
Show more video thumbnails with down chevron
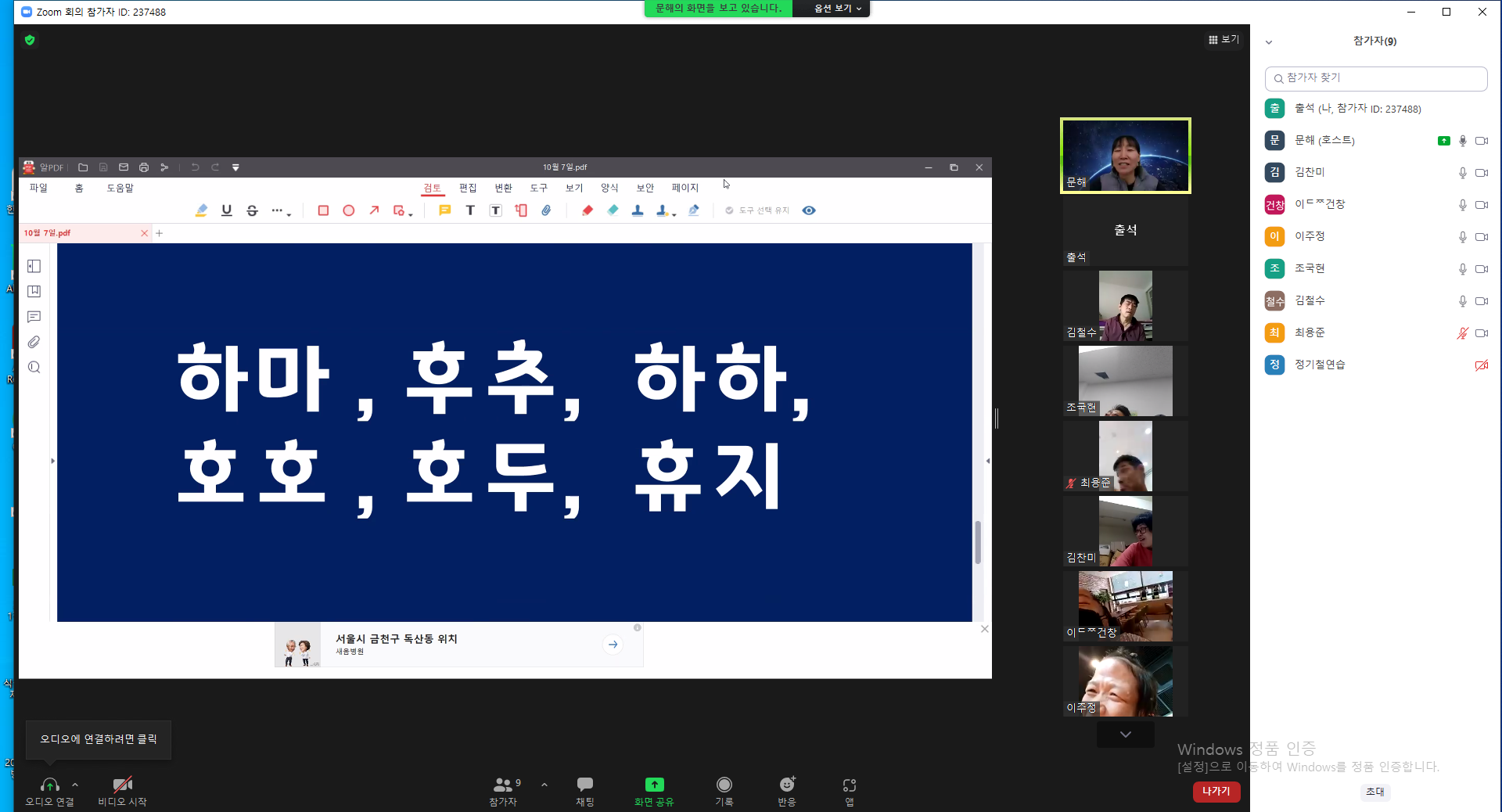pos(1126,735)
